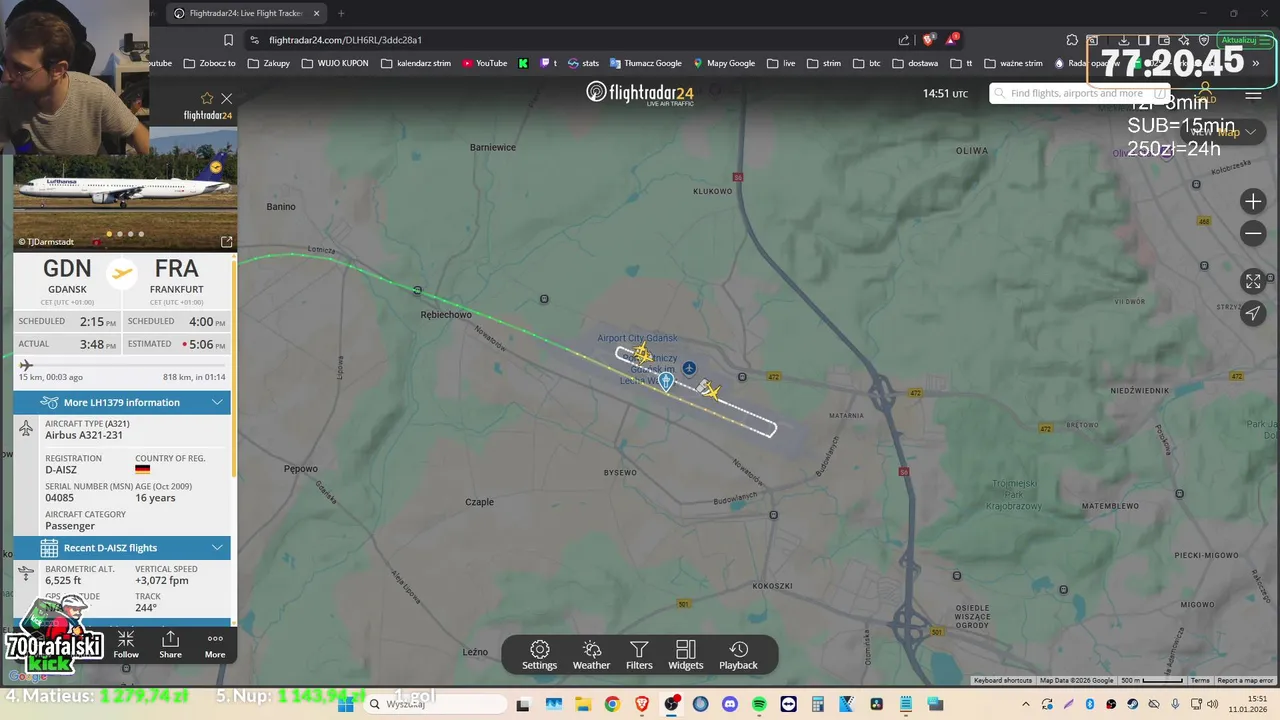Close the flight details panel
The image size is (1280, 720).
pyautogui.click(x=227, y=98)
